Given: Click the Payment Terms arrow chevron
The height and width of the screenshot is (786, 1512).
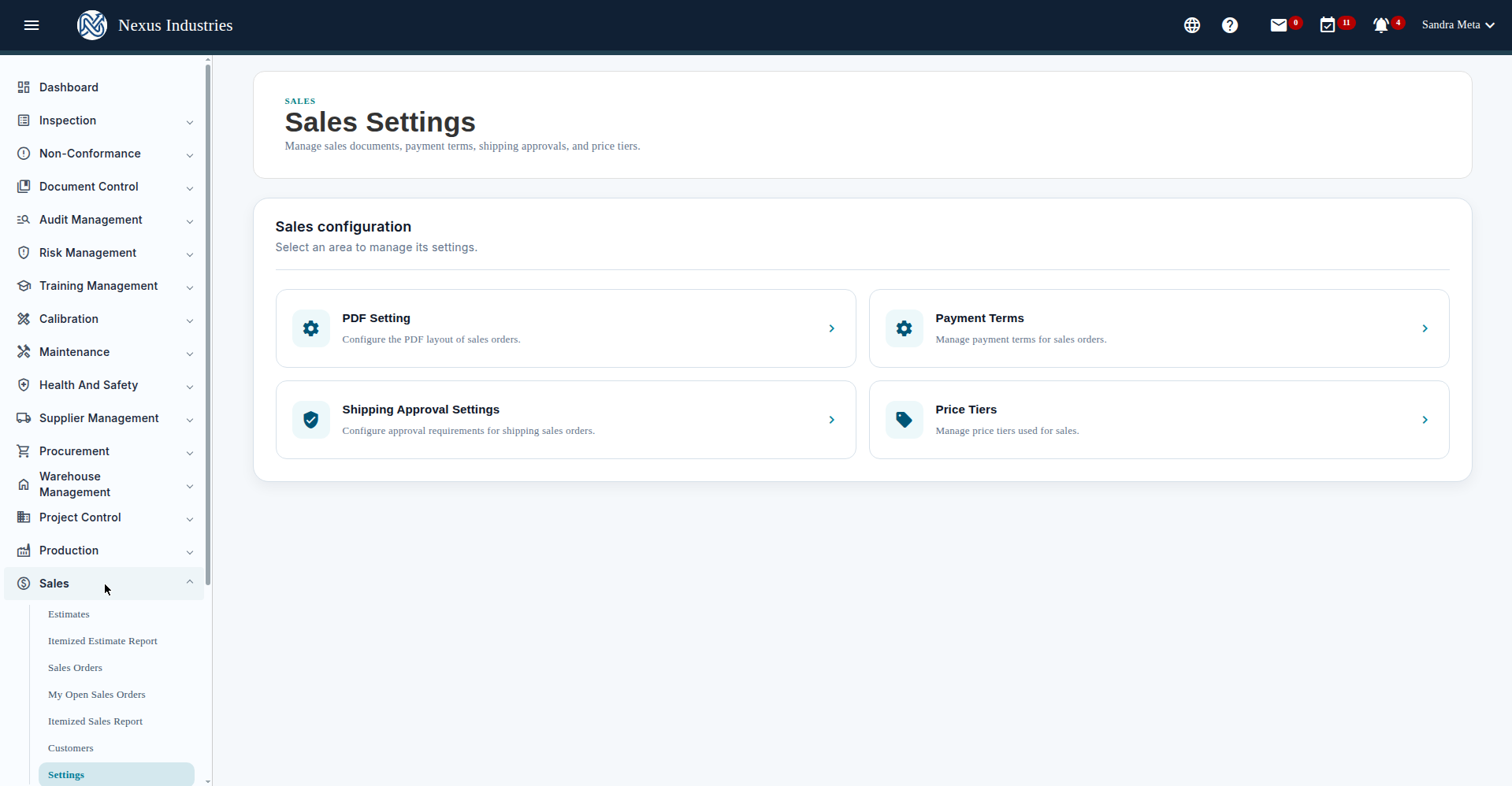Looking at the screenshot, I should coord(1425,328).
